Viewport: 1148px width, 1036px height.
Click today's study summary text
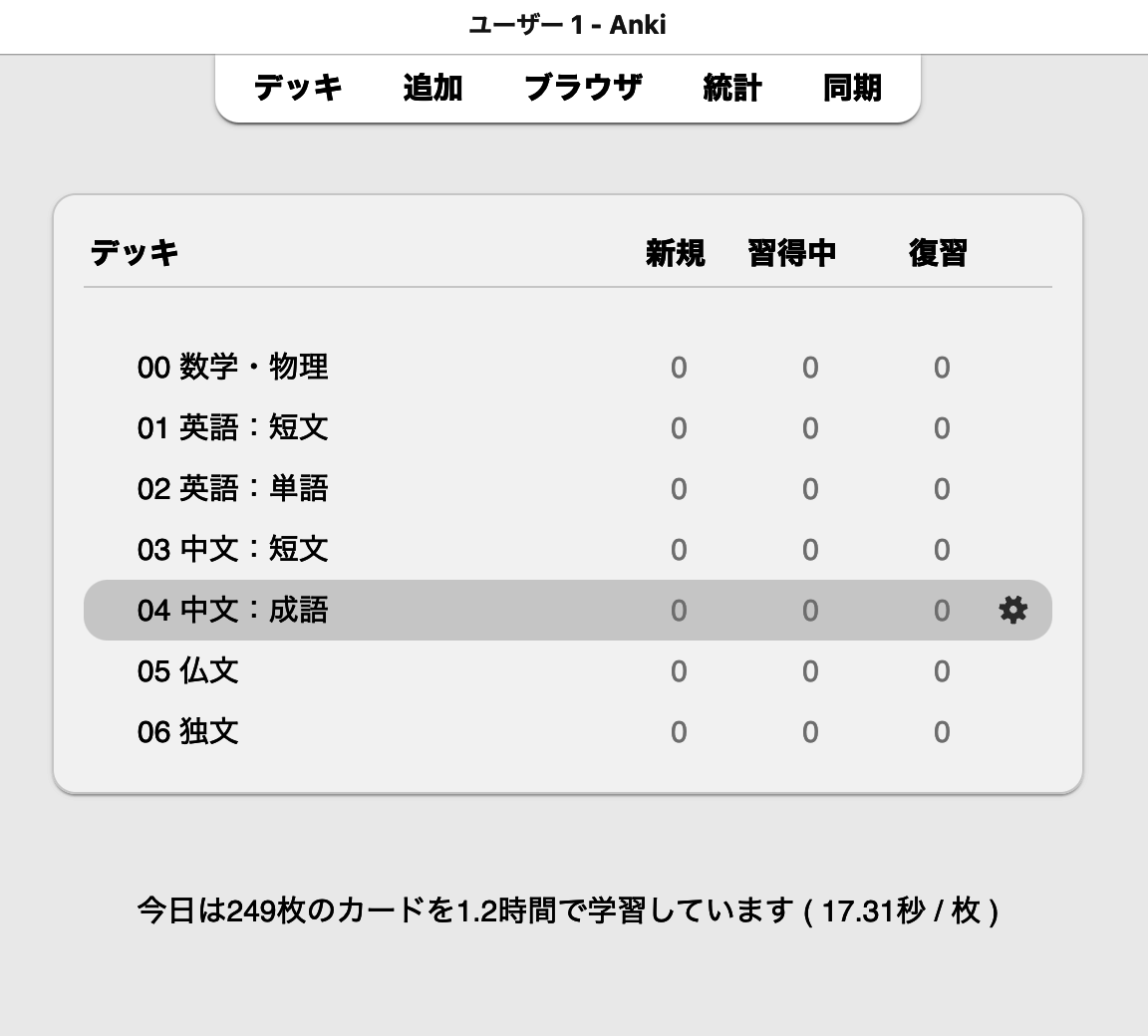(568, 910)
